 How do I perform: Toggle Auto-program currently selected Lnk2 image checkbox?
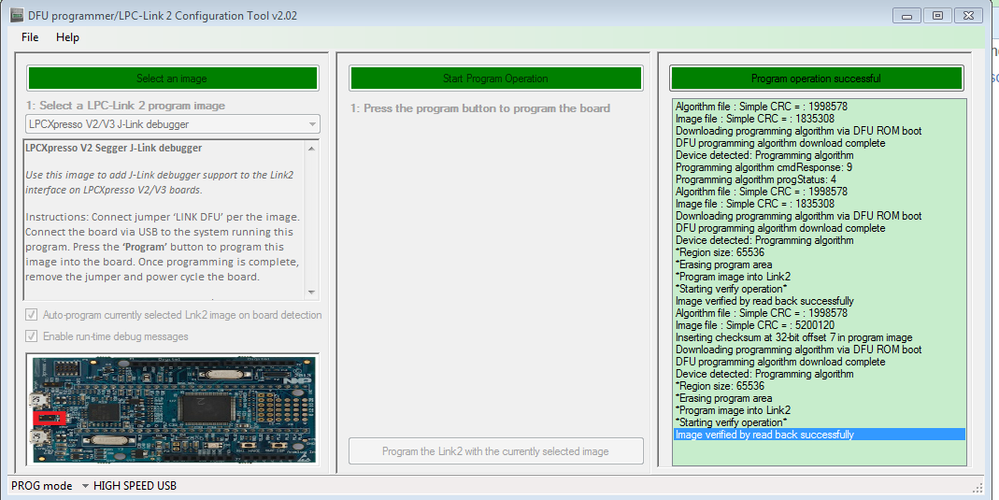coord(31,315)
